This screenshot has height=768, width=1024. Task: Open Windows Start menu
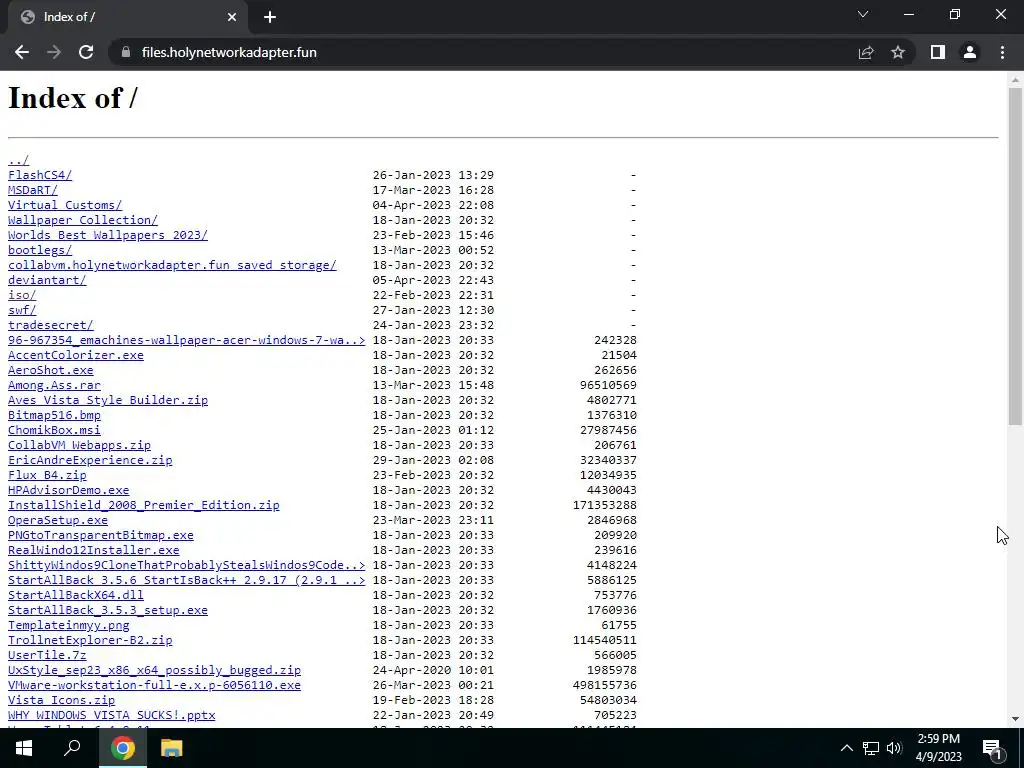24,748
